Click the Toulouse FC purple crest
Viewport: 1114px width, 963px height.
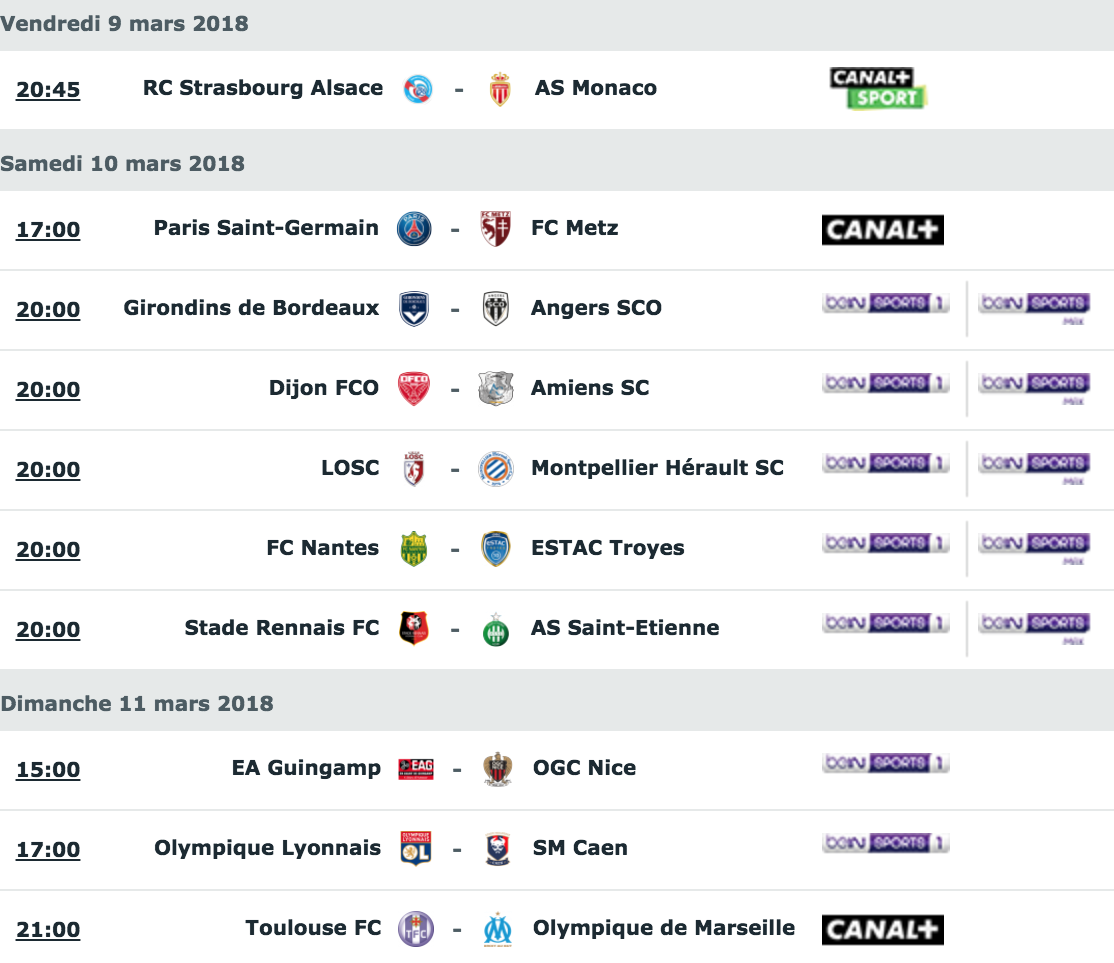(x=416, y=929)
